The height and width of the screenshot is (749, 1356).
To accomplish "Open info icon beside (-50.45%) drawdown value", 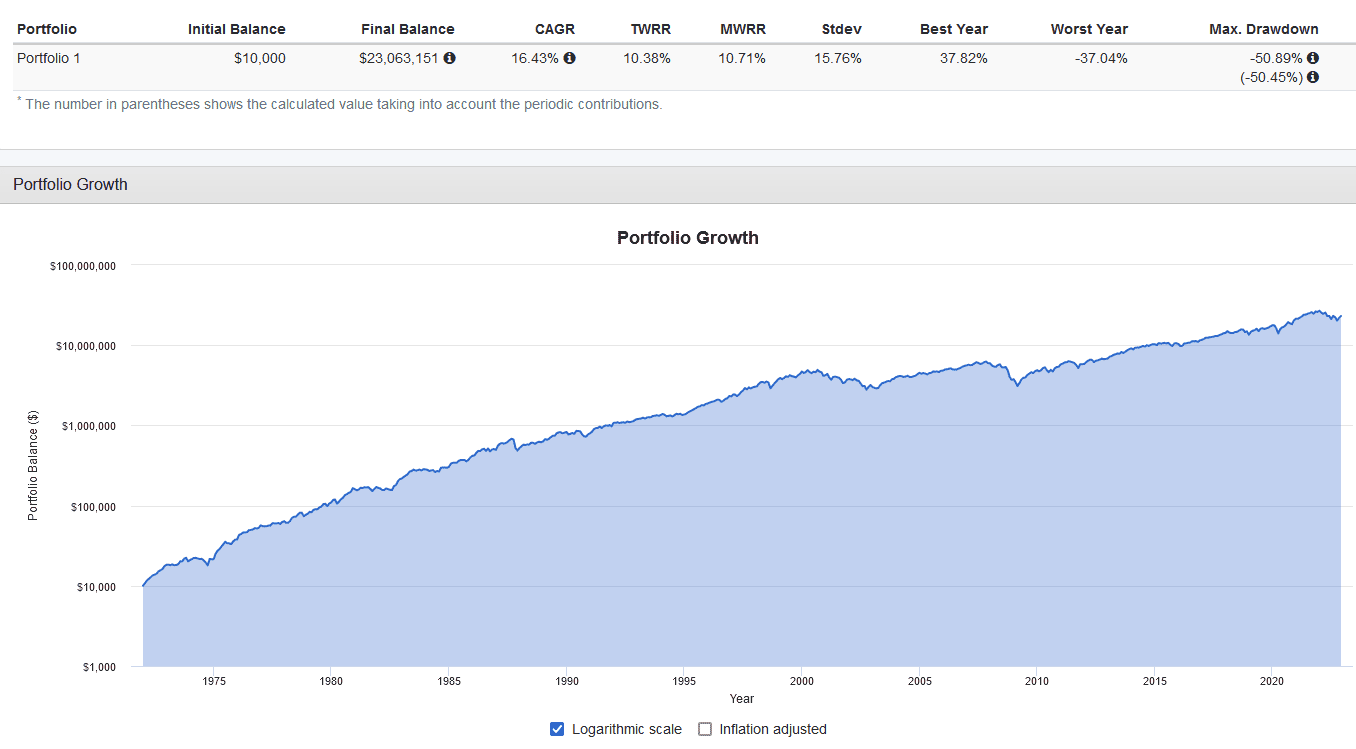I will pyautogui.click(x=1313, y=77).
